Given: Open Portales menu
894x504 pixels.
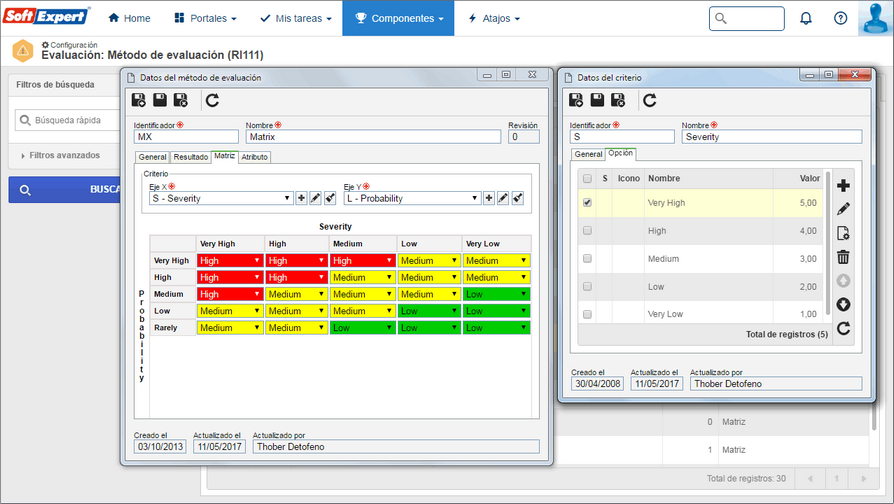Looking at the screenshot, I should 205,18.
